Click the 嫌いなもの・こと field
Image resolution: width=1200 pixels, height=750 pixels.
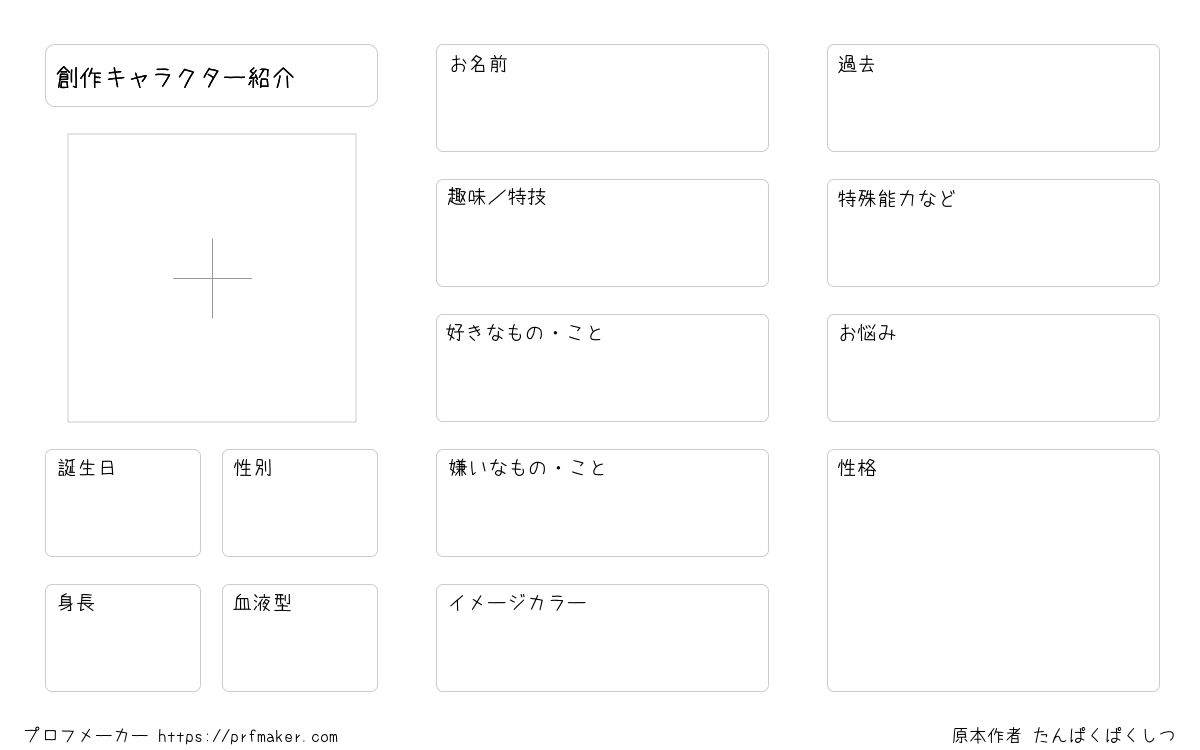[x=602, y=503]
